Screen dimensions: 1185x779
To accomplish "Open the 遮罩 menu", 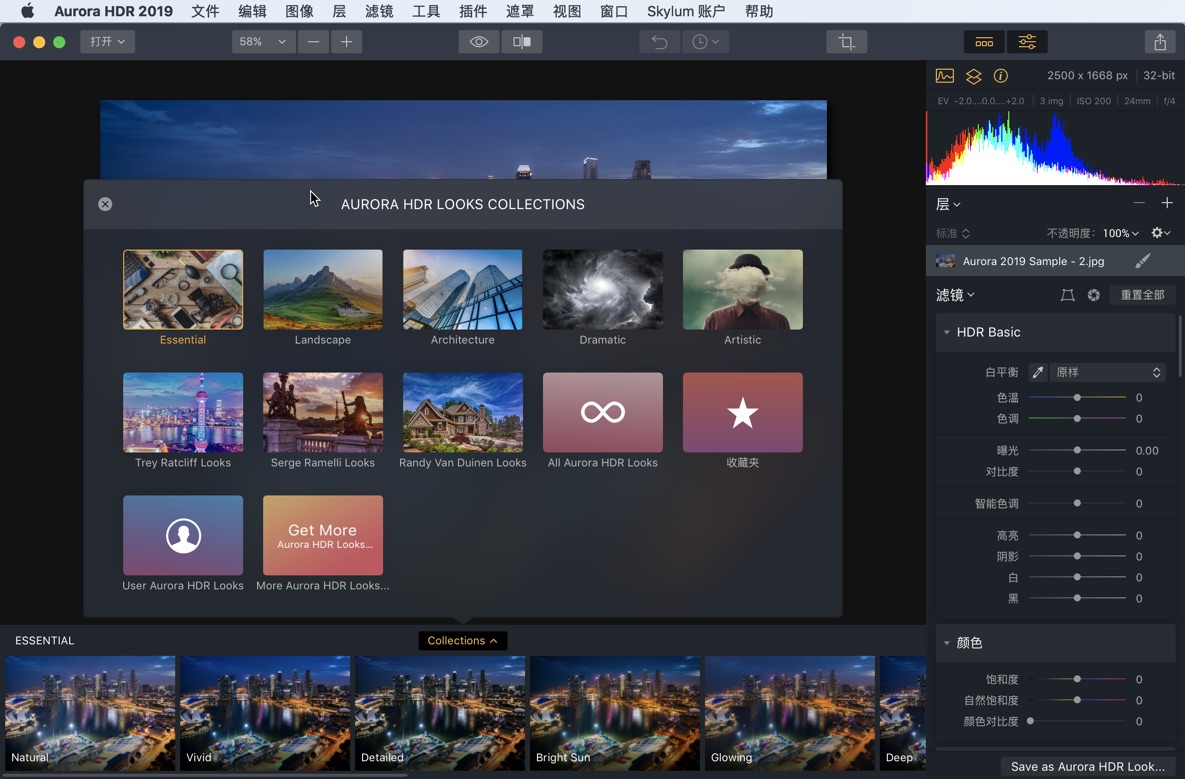I will [519, 11].
